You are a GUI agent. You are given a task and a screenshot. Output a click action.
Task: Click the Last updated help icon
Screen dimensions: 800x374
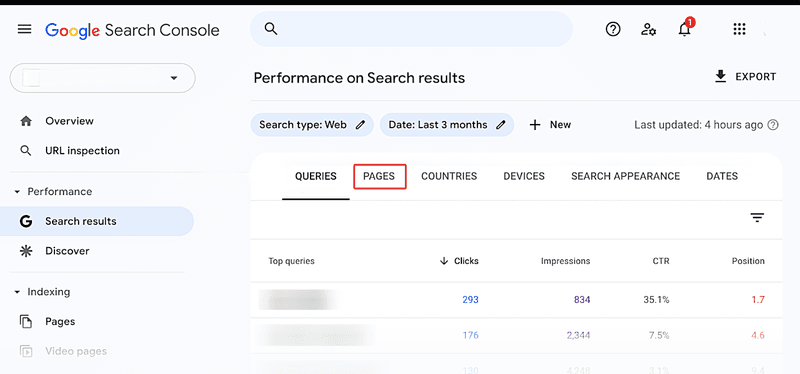click(x=773, y=125)
